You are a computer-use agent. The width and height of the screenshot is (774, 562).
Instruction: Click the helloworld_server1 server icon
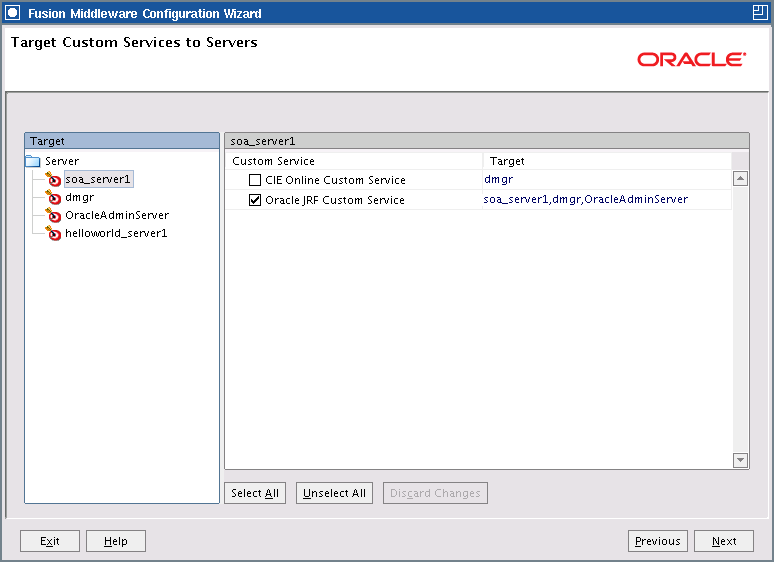click(x=53, y=233)
